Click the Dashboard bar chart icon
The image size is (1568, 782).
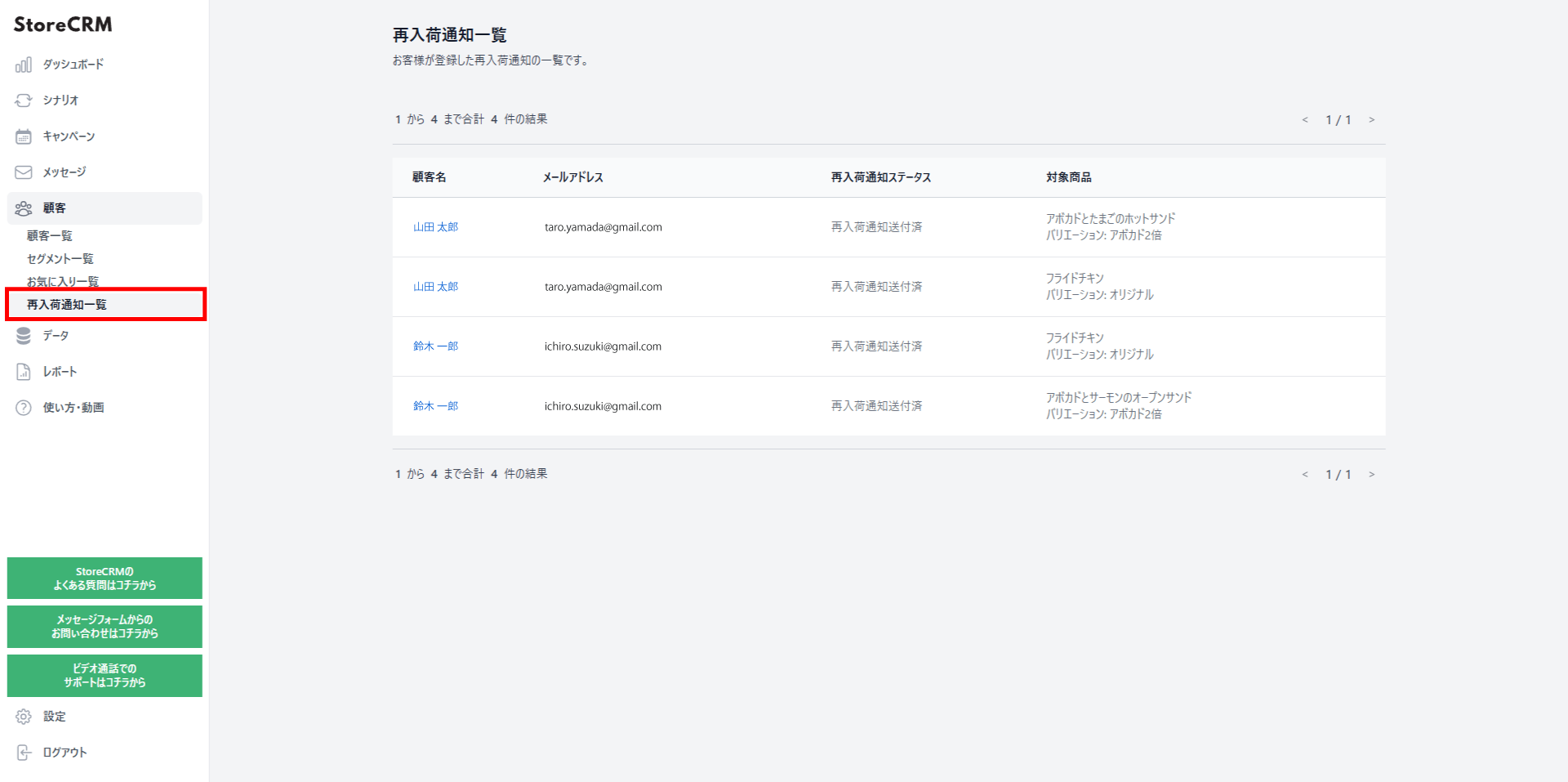click(x=24, y=65)
